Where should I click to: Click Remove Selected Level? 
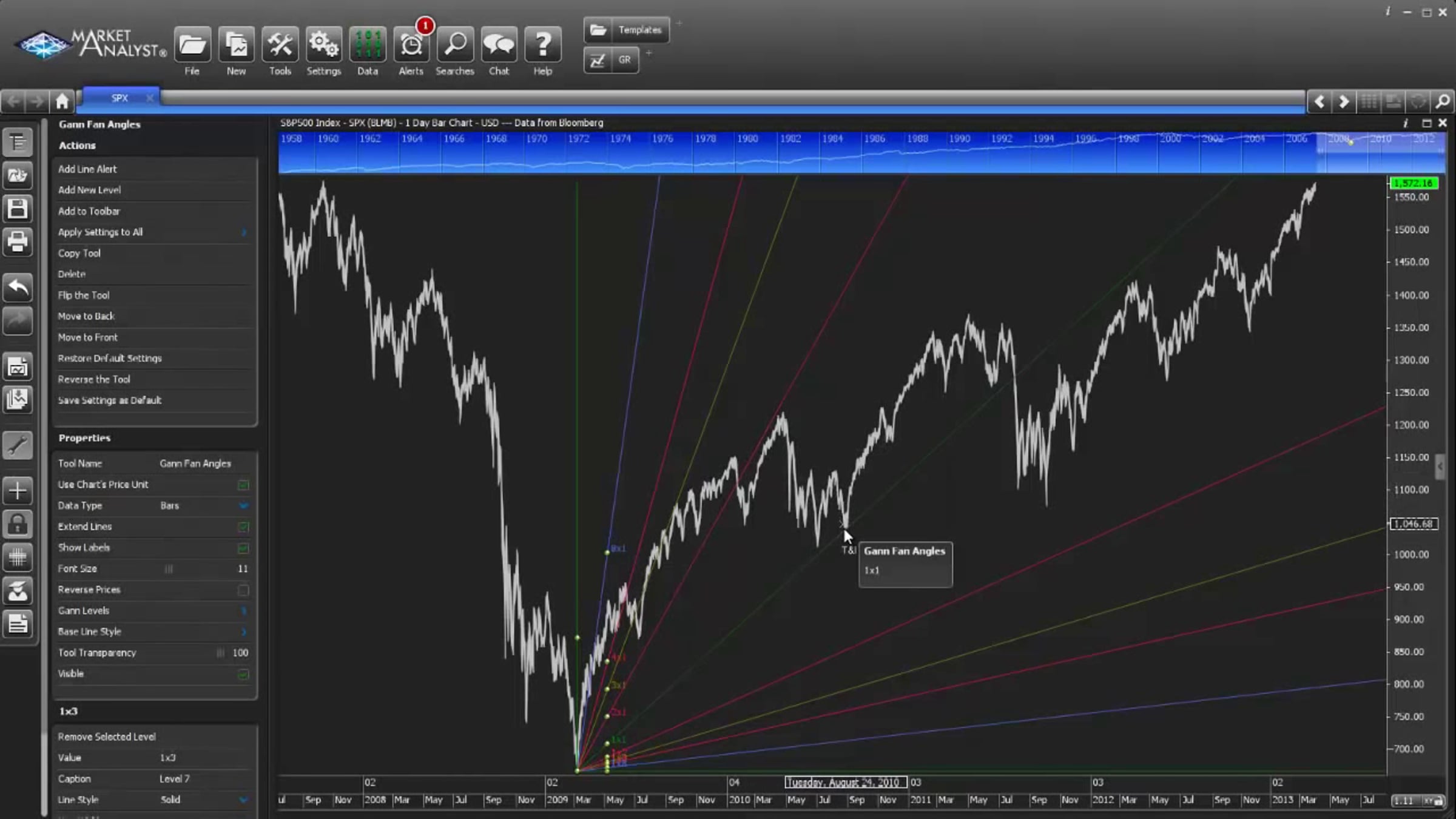pyautogui.click(x=107, y=736)
